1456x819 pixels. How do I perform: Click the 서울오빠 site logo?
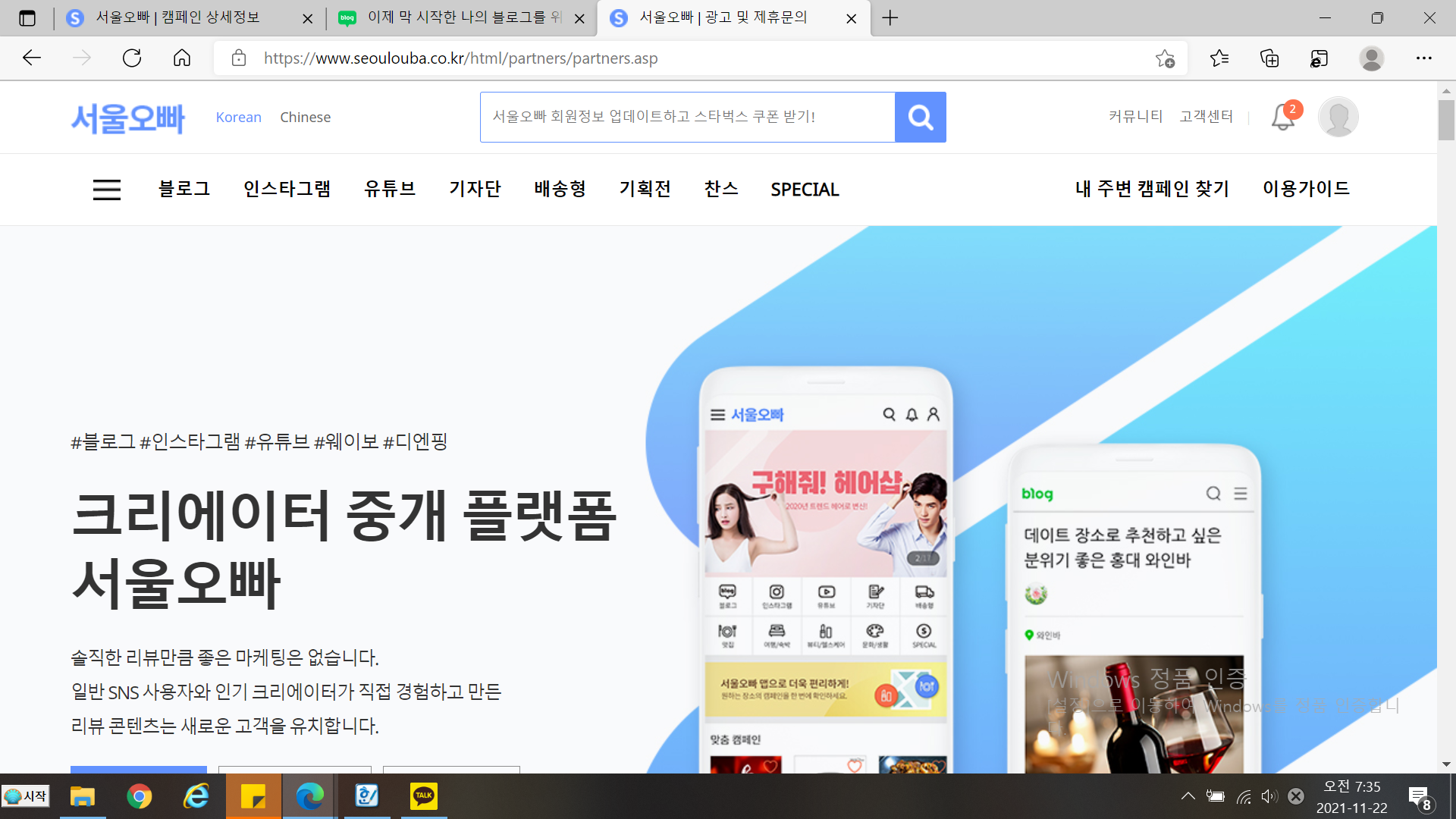point(127,118)
